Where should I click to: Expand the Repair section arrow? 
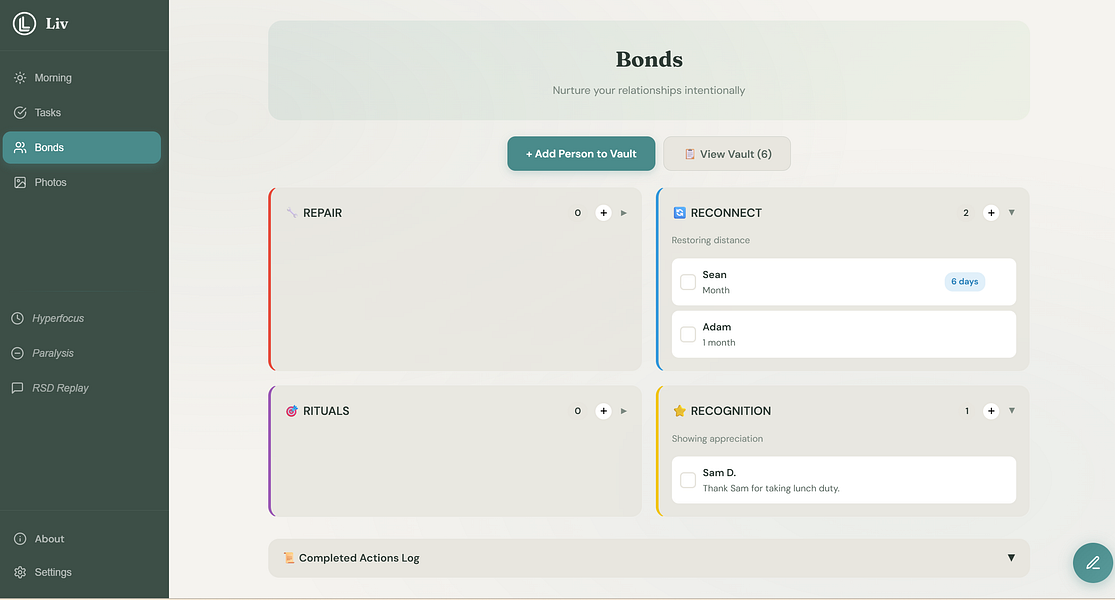[624, 213]
